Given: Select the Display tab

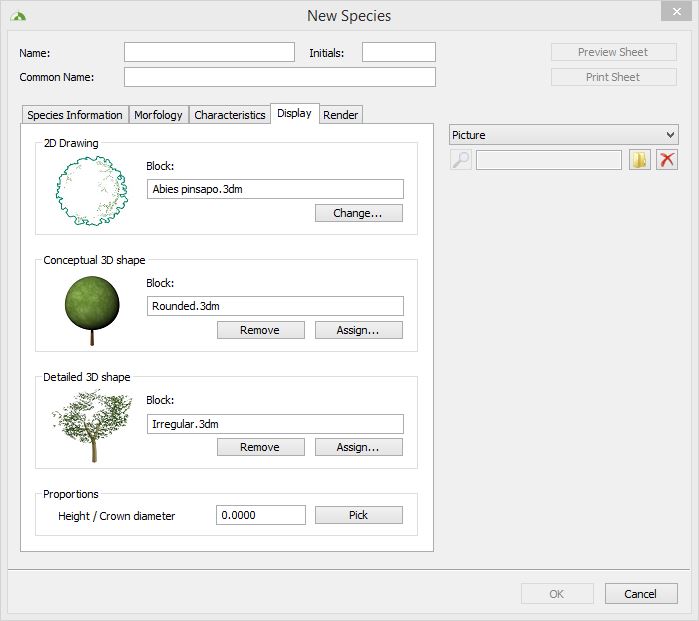Looking at the screenshot, I should click(294, 113).
